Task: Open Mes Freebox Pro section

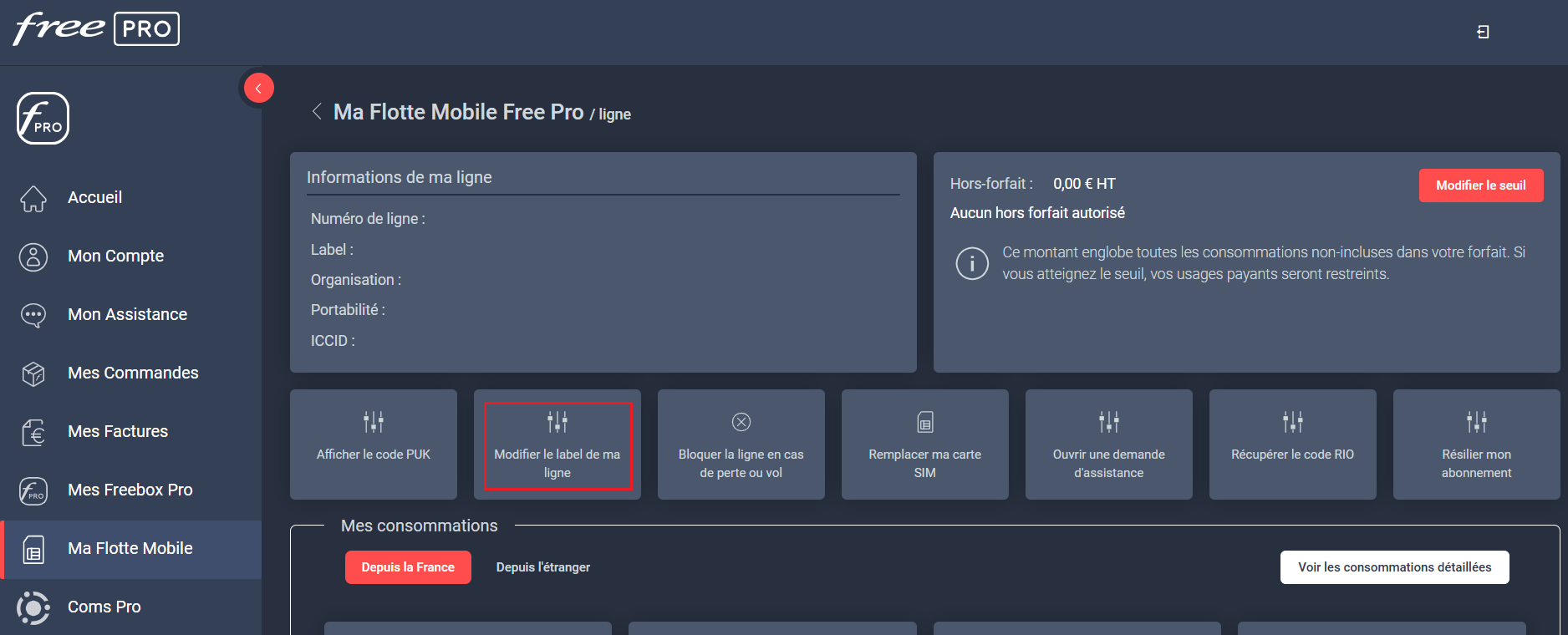Action: coord(130,490)
